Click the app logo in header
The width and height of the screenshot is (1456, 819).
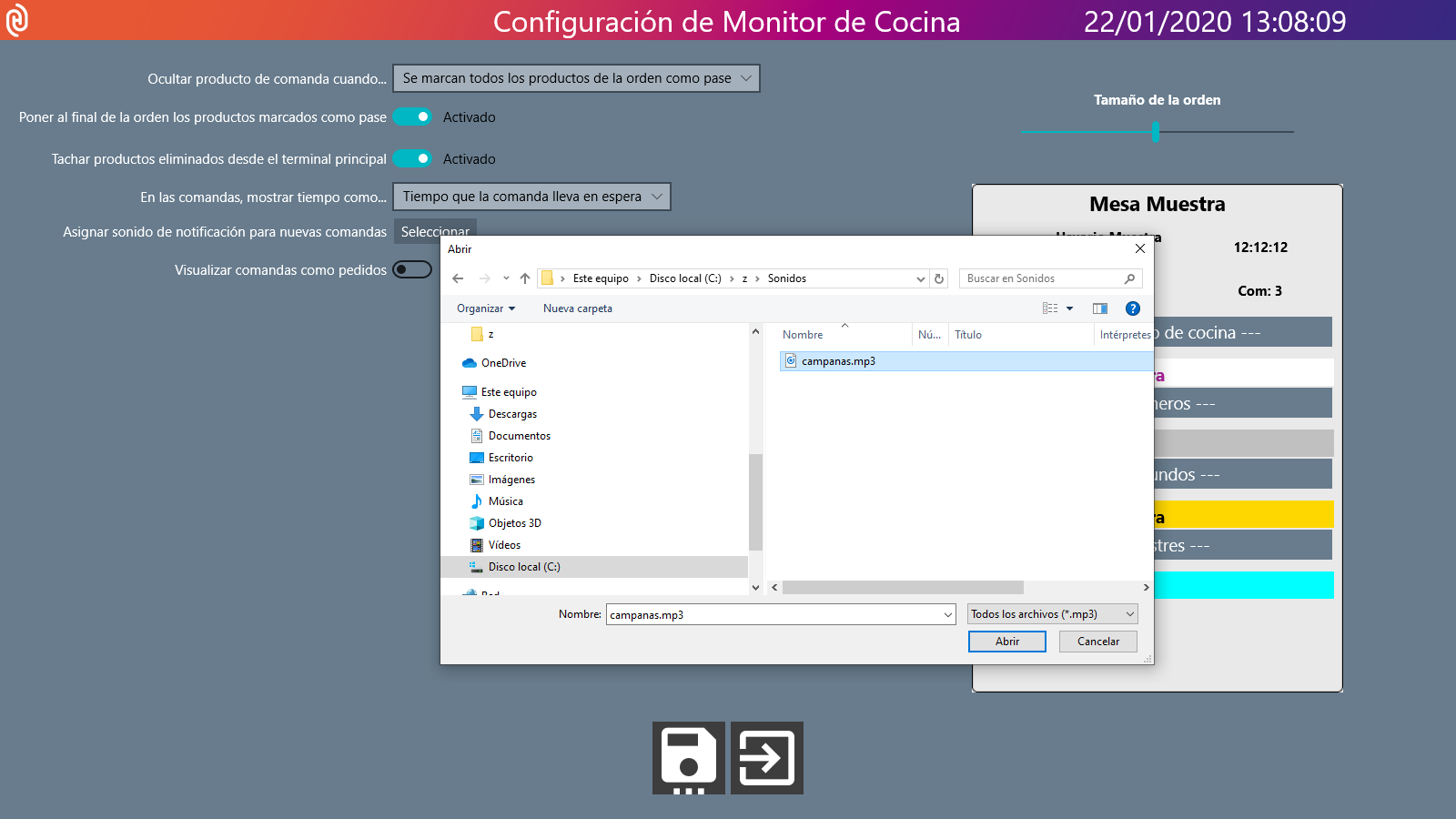pyautogui.click(x=17, y=20)
